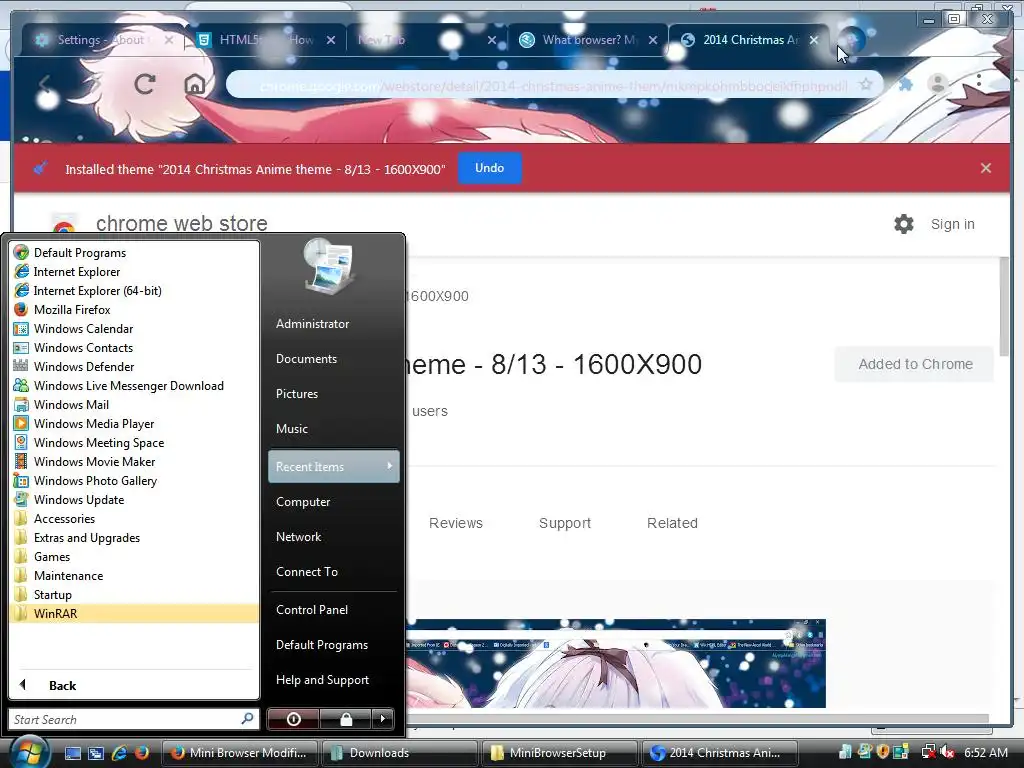1024x768 pixels.
Task: Open Windows Movie Maker
Action: [x=94, y=461]
